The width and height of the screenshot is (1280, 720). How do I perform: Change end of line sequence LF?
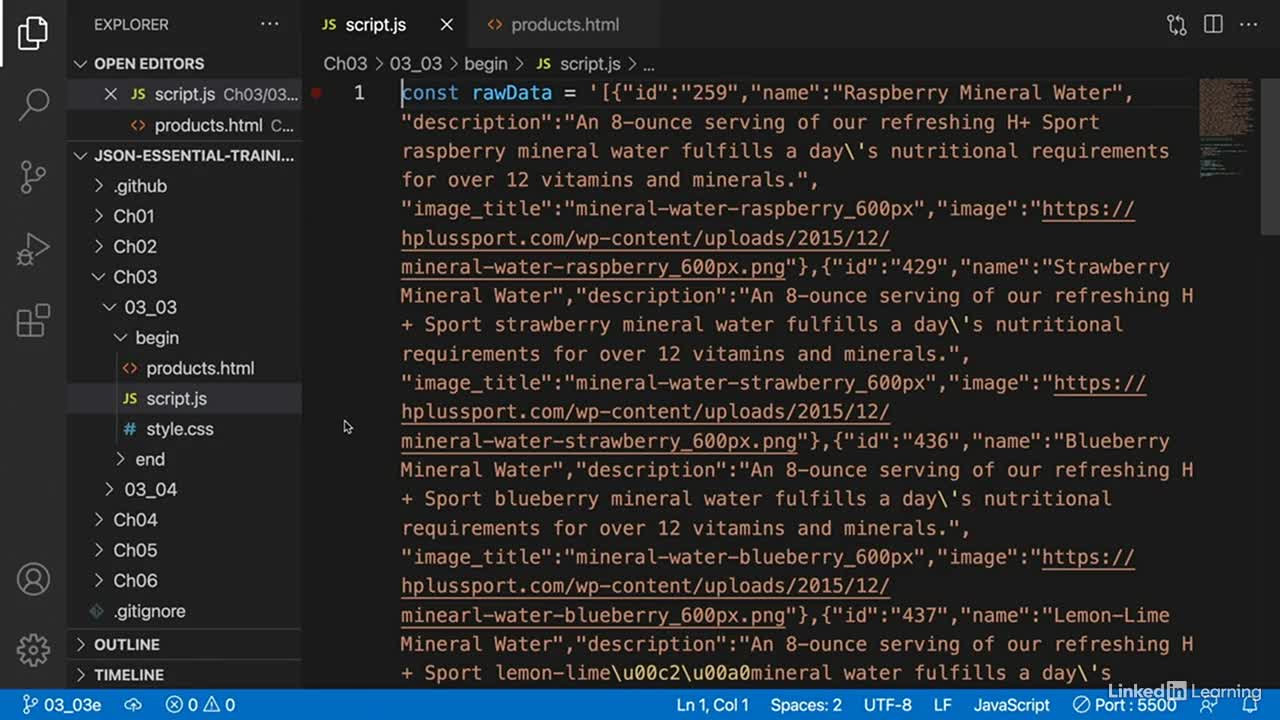coord(943,705)
